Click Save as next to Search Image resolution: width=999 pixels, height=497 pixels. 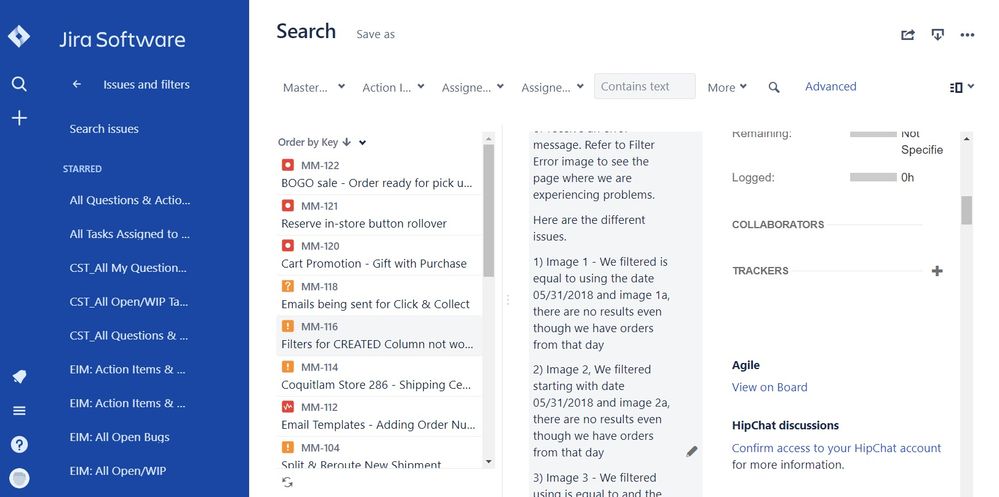(375, 34)
